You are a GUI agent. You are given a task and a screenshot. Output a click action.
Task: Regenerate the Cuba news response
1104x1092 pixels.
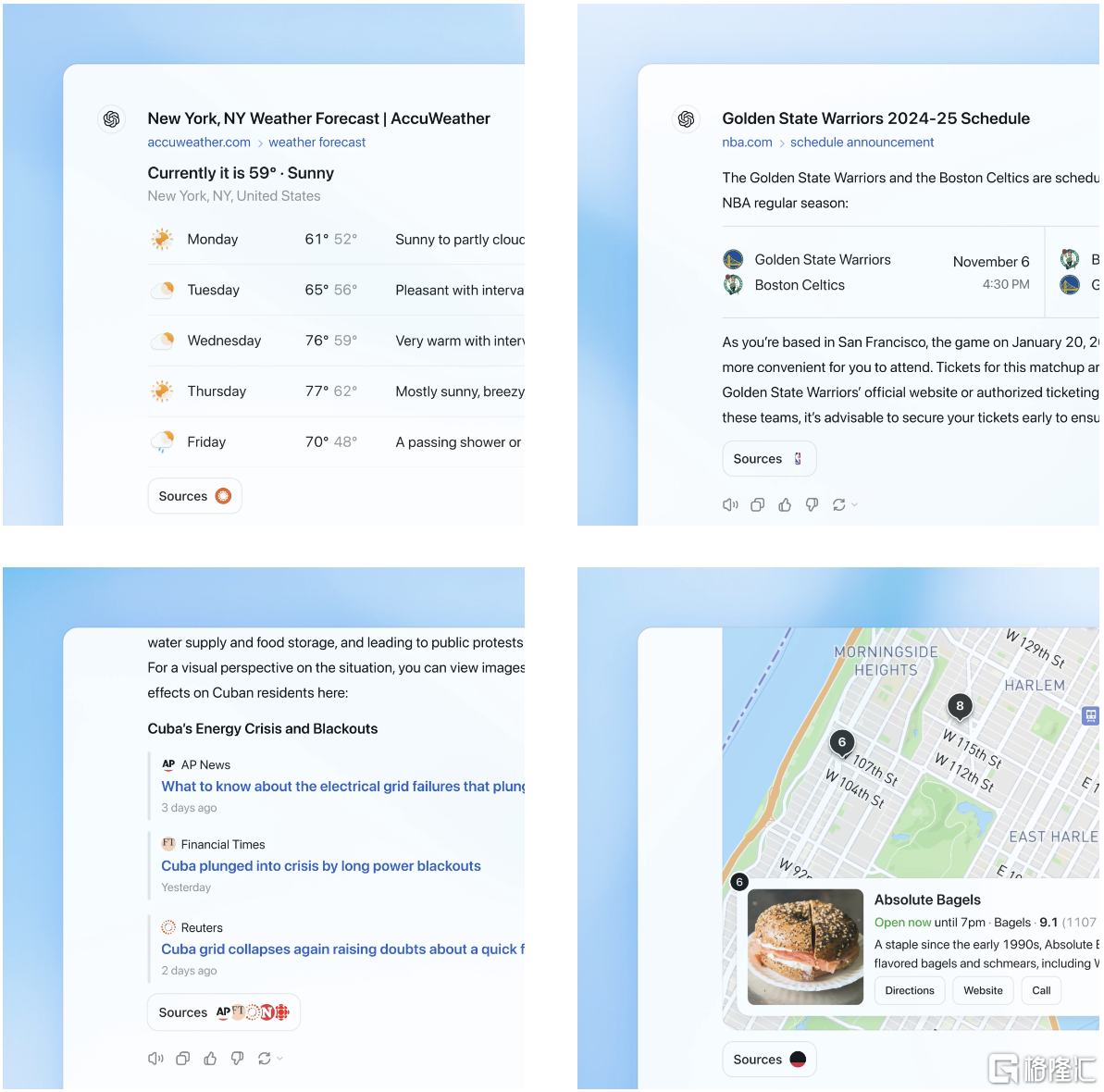[264, 1058]
